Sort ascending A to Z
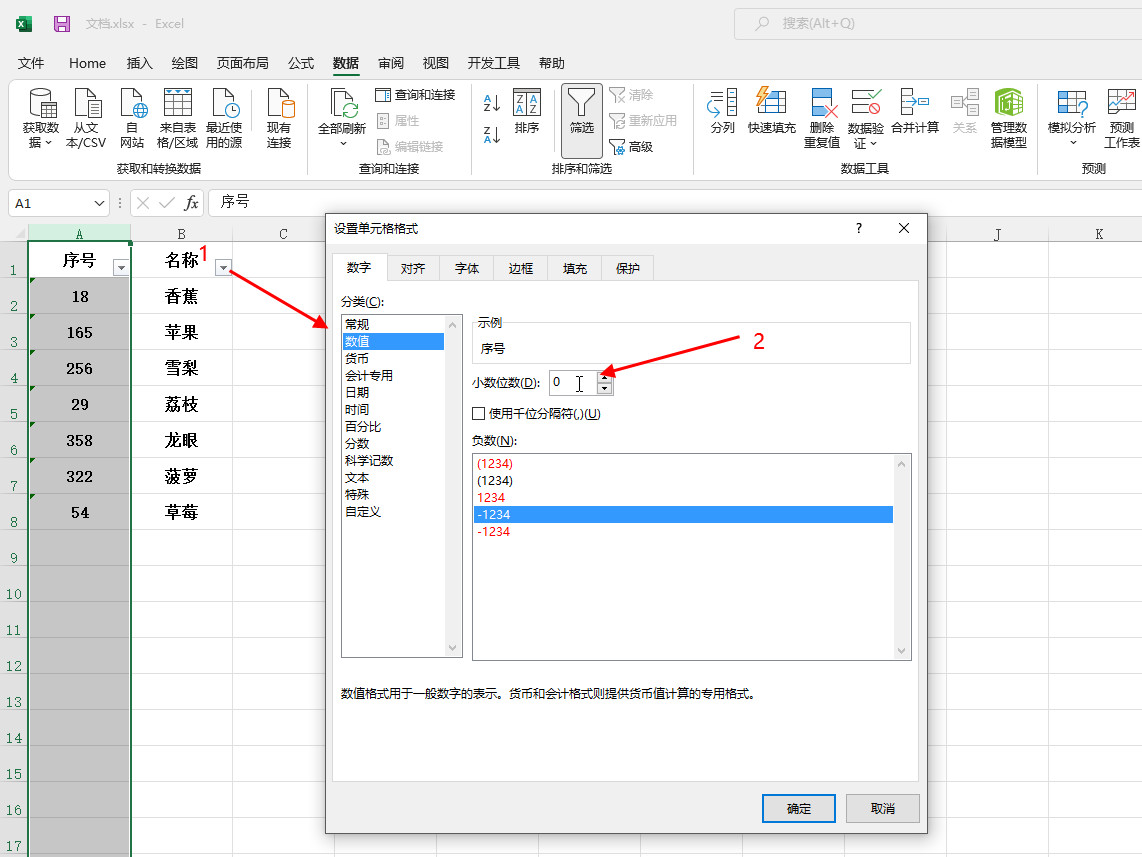The image size is (1142, 857). pyautogui.click(x=492, y=103)
